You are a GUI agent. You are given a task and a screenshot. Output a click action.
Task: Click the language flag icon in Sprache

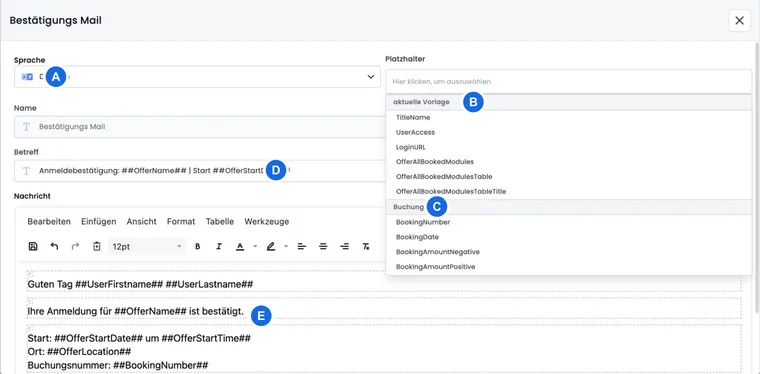point(27,77)
